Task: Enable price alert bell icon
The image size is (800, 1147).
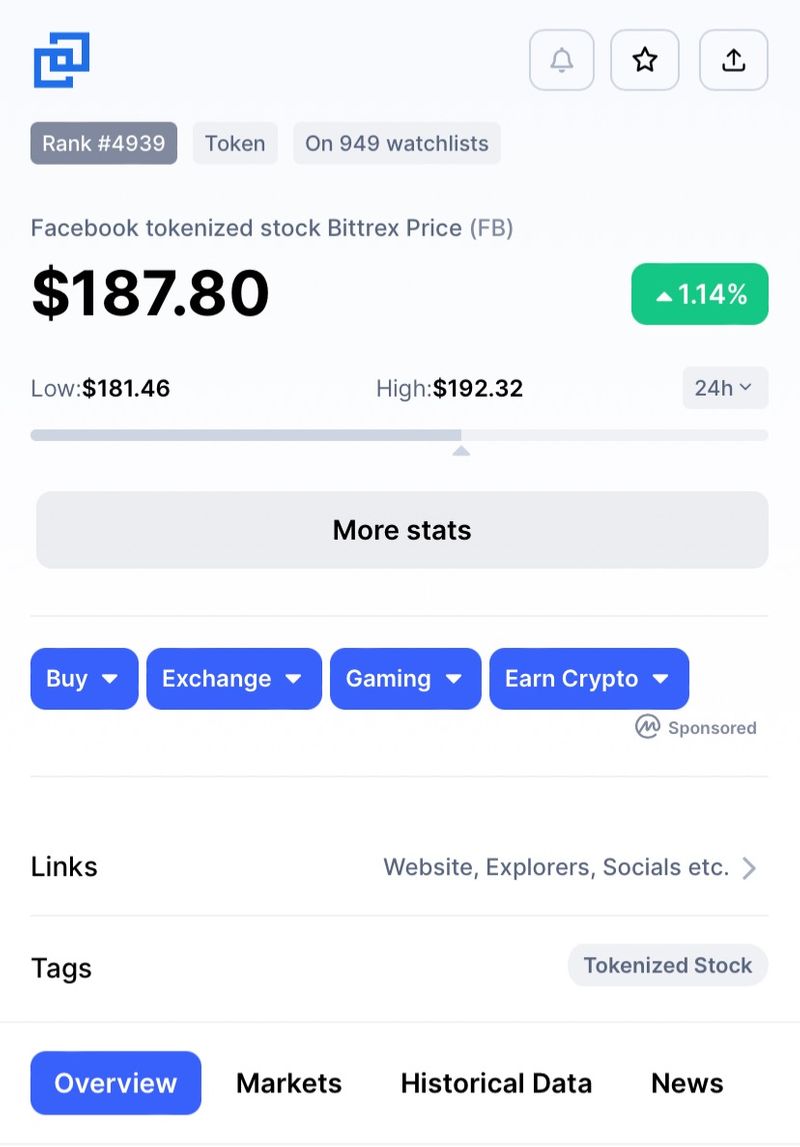Action: pyautogui.click(x=562, y=60)
